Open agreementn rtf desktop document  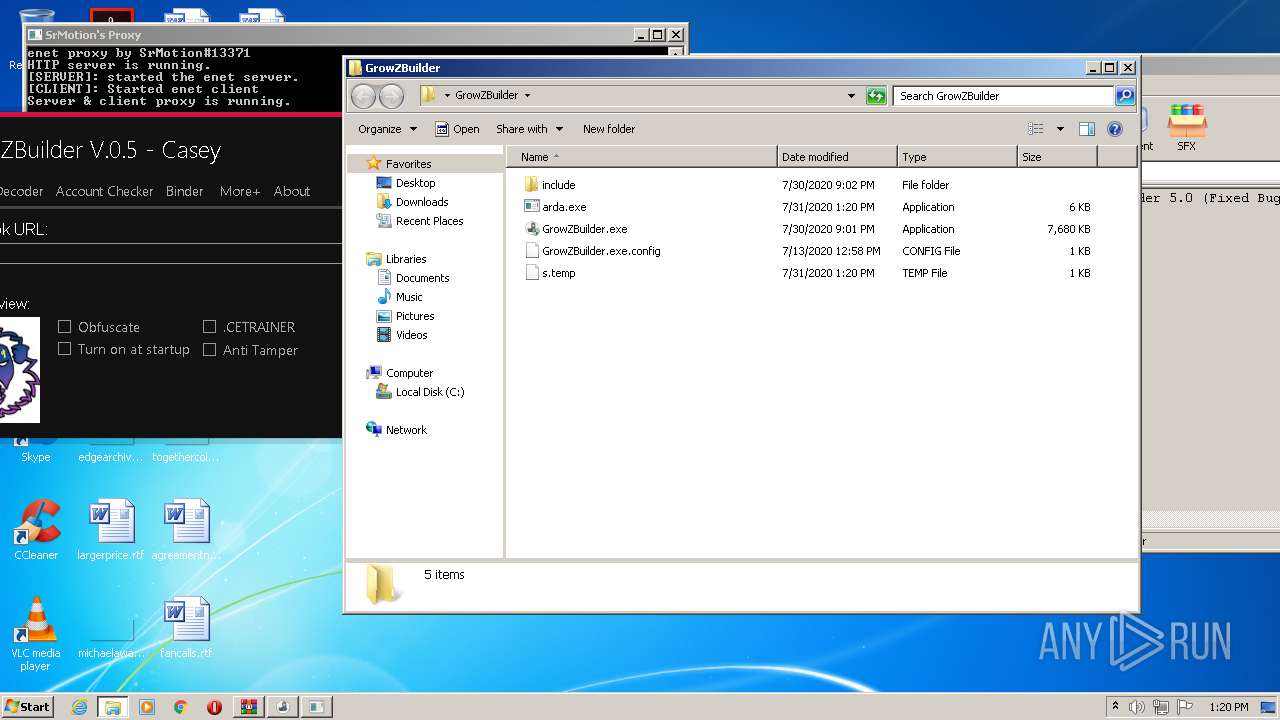coord(186,530)
